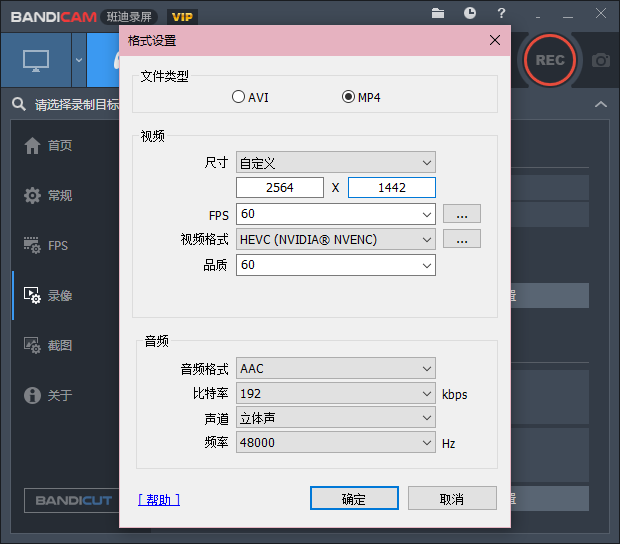Confirm settings with the 确定 button

click(354, 498)
